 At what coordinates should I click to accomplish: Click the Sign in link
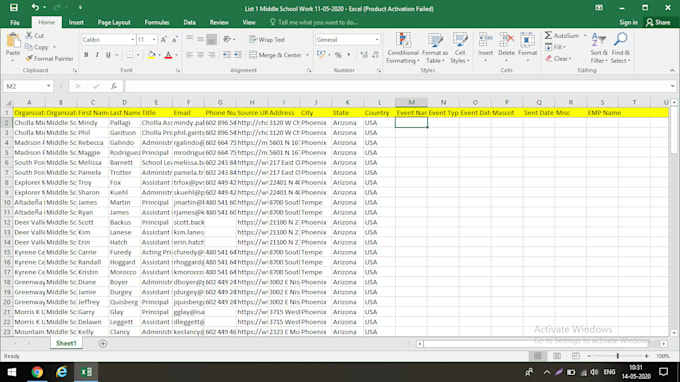[628, 23]
